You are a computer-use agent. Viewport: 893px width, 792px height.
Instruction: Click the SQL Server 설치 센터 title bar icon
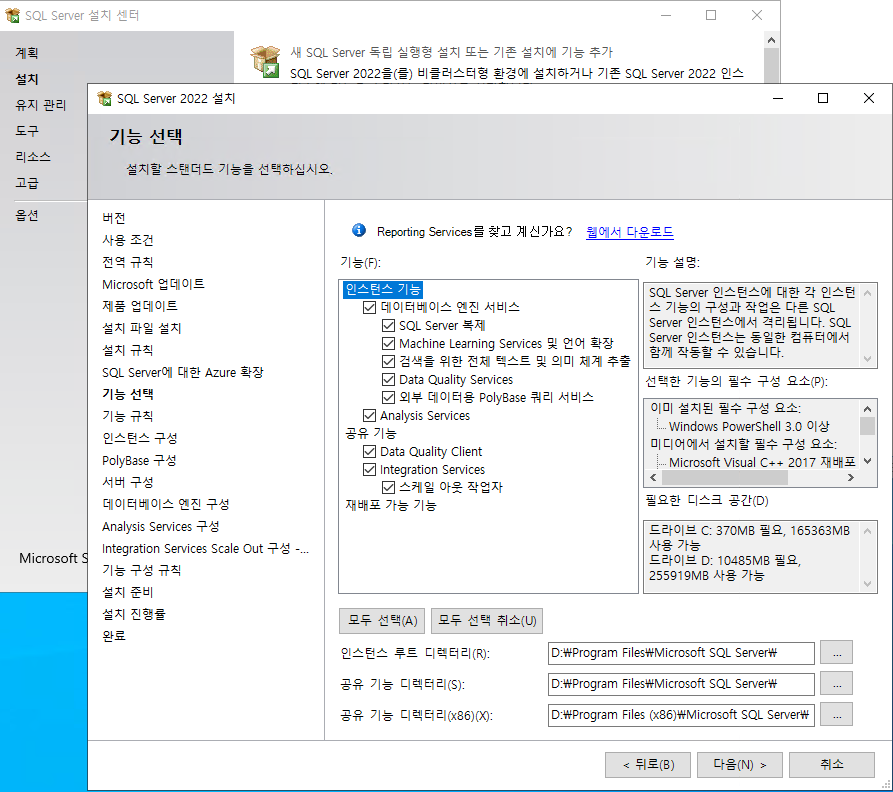pyautogui.click(x=12, y=15)
